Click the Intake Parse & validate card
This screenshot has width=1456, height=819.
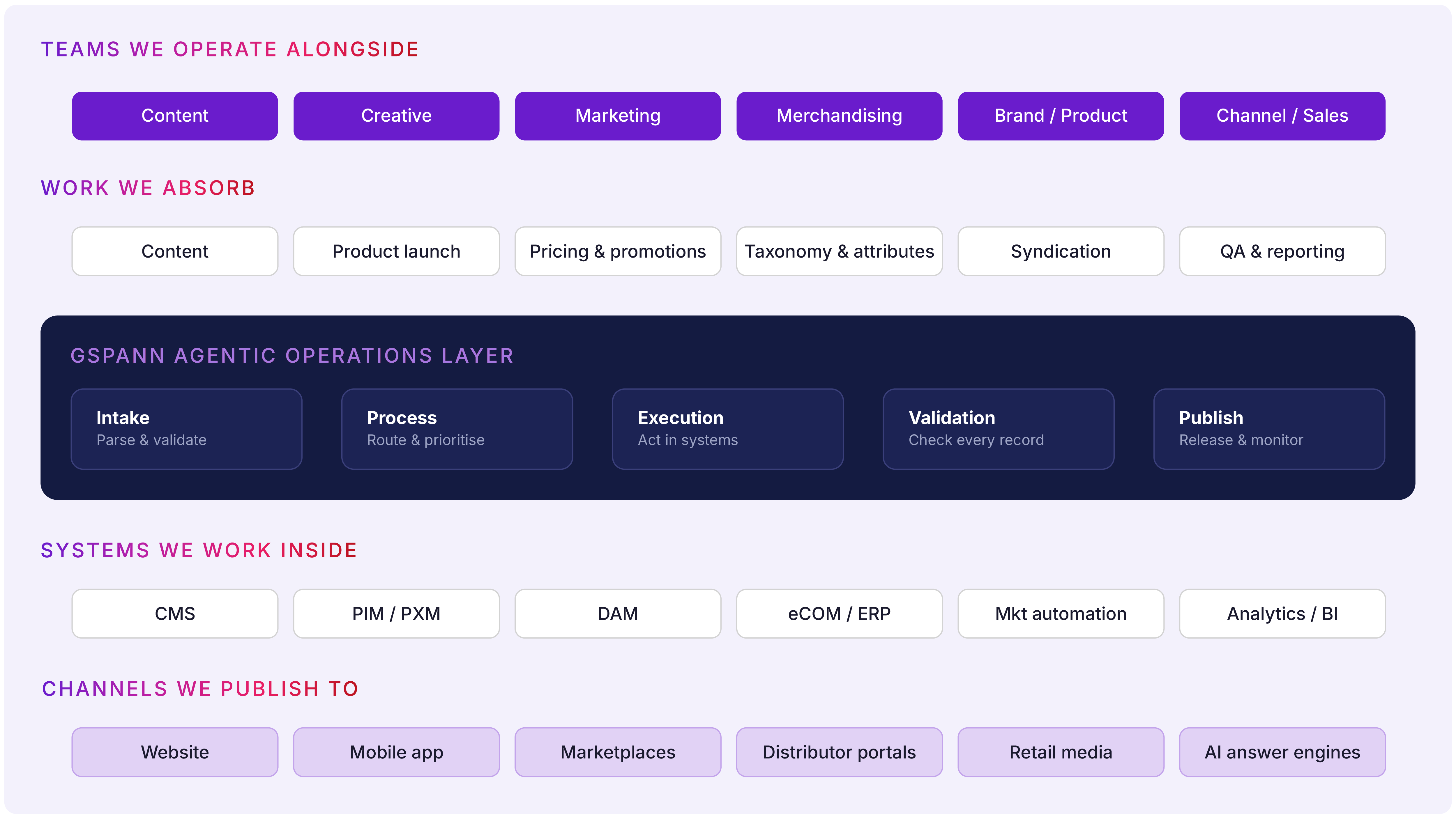pyautogui.click(x=187, y=429)
